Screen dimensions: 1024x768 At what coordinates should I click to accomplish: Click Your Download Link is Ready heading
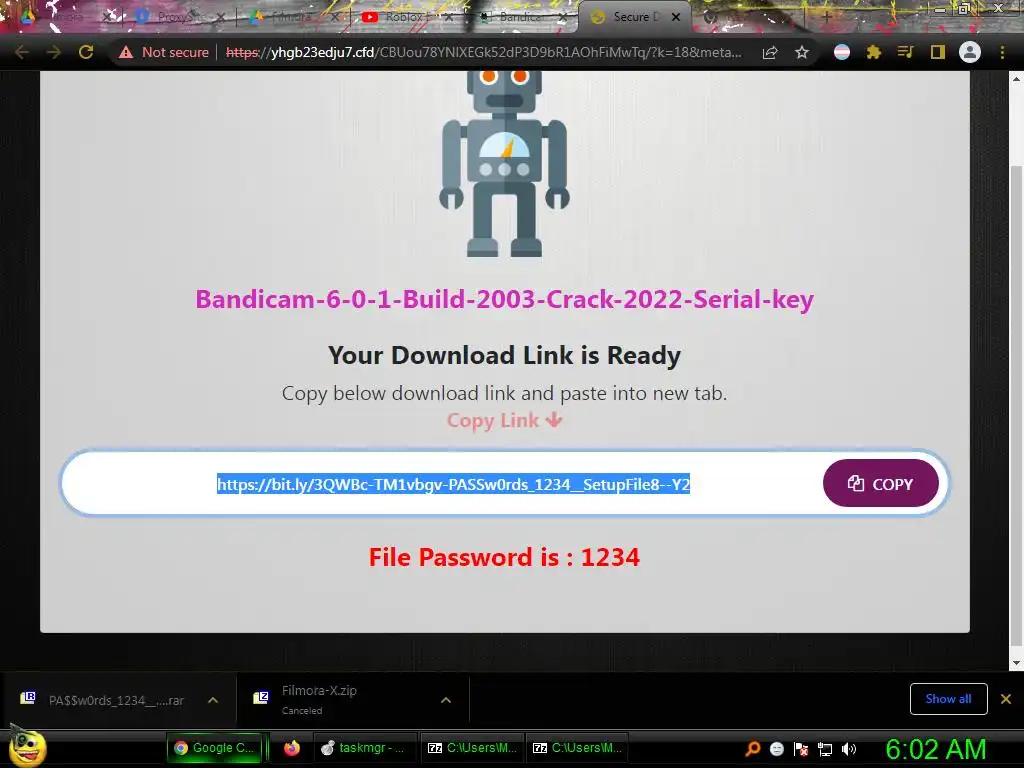pyautogui.click(x=504, y=355)
